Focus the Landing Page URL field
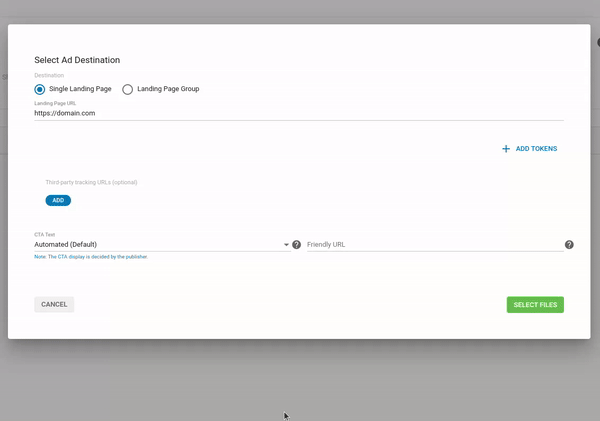The height and width of the screenshot is (421, 600). click(298, 113)
